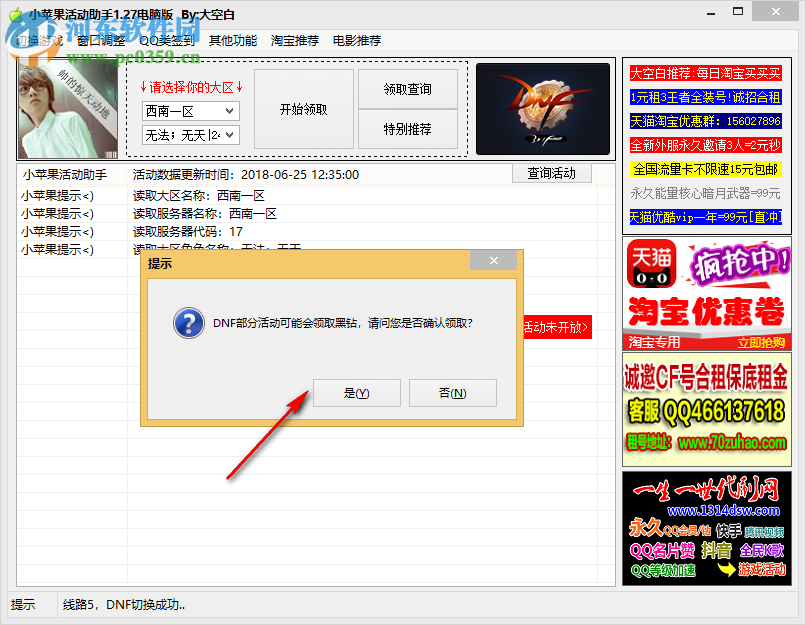Screen dimensions: 806x625
Task: Click the 开始领取 button
Action: pos(304,109)
